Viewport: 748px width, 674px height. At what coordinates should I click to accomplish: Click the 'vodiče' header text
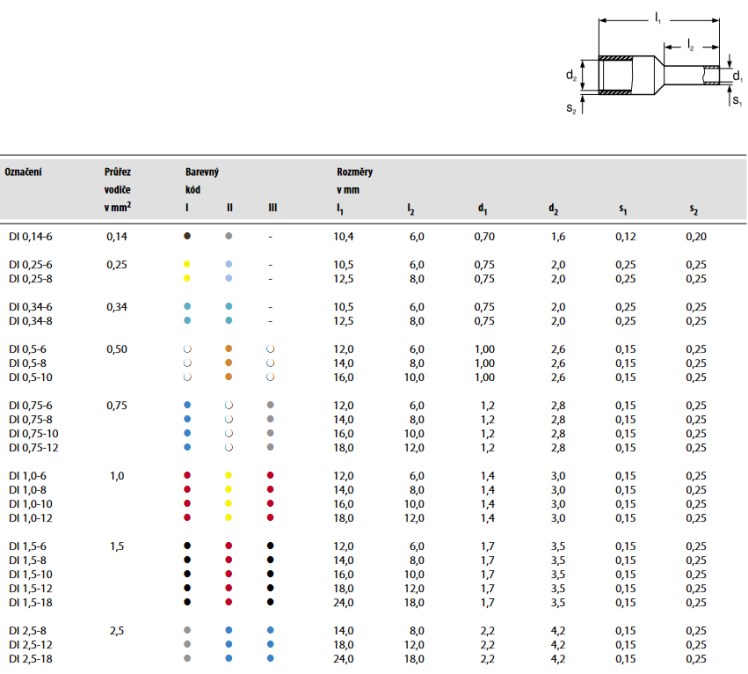(x=117, y=189)
